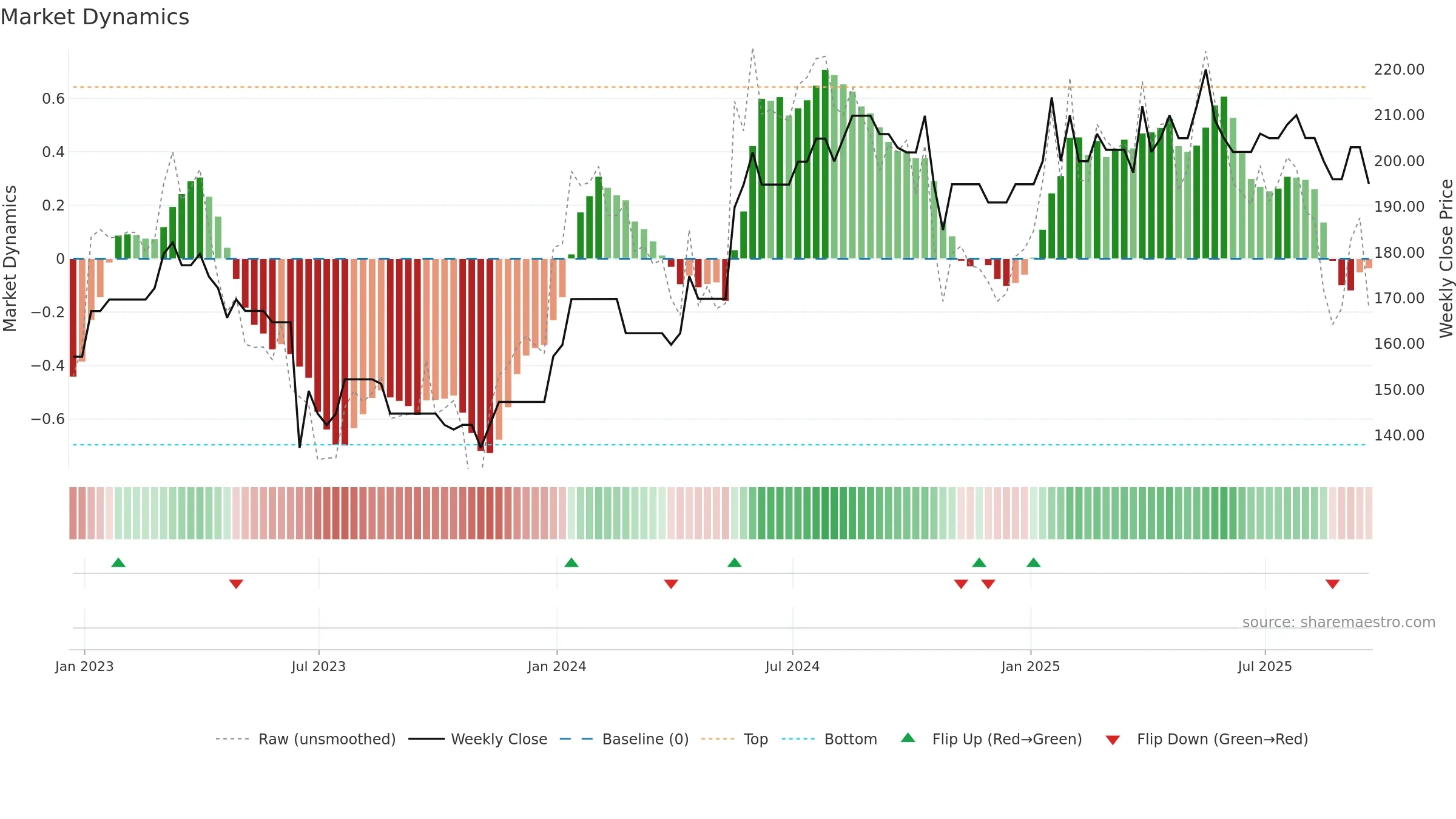Click the 200.00 price axis label
Screen dimensions: 1456x819
pyautogui.click(x=1399, y=161)
